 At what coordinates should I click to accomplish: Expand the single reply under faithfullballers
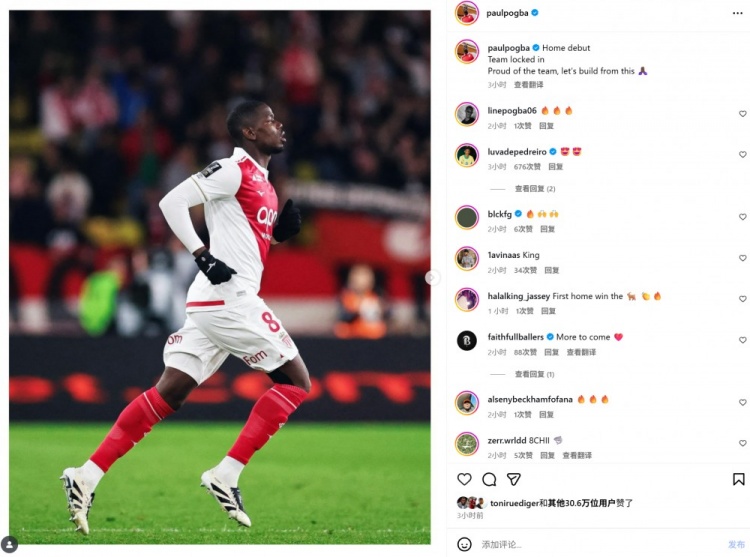pyautogui.click(x=534, y=374)
